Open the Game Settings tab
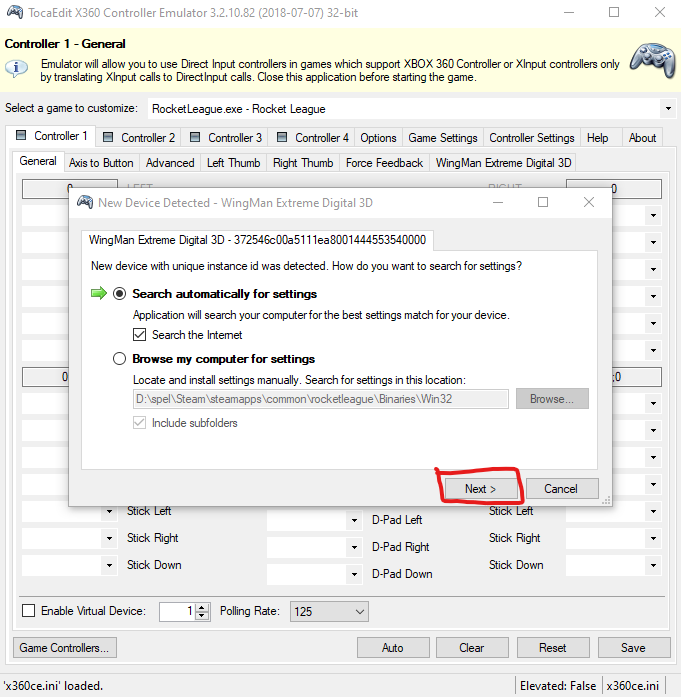 coord(443,138)
